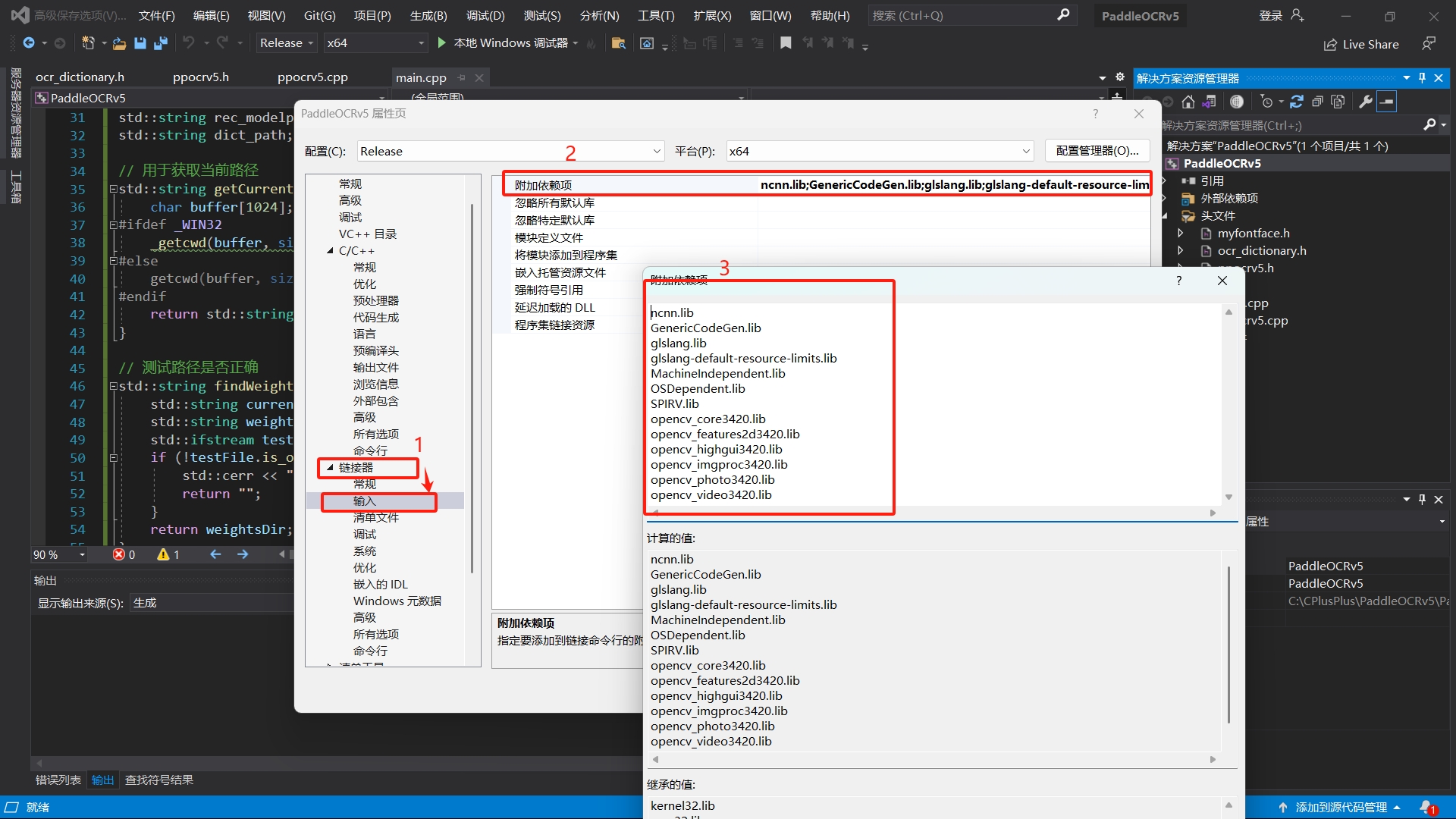The height and width of the screenshot is (819, 1456).
Task: Click the open file folder icon
Action: 119,43
